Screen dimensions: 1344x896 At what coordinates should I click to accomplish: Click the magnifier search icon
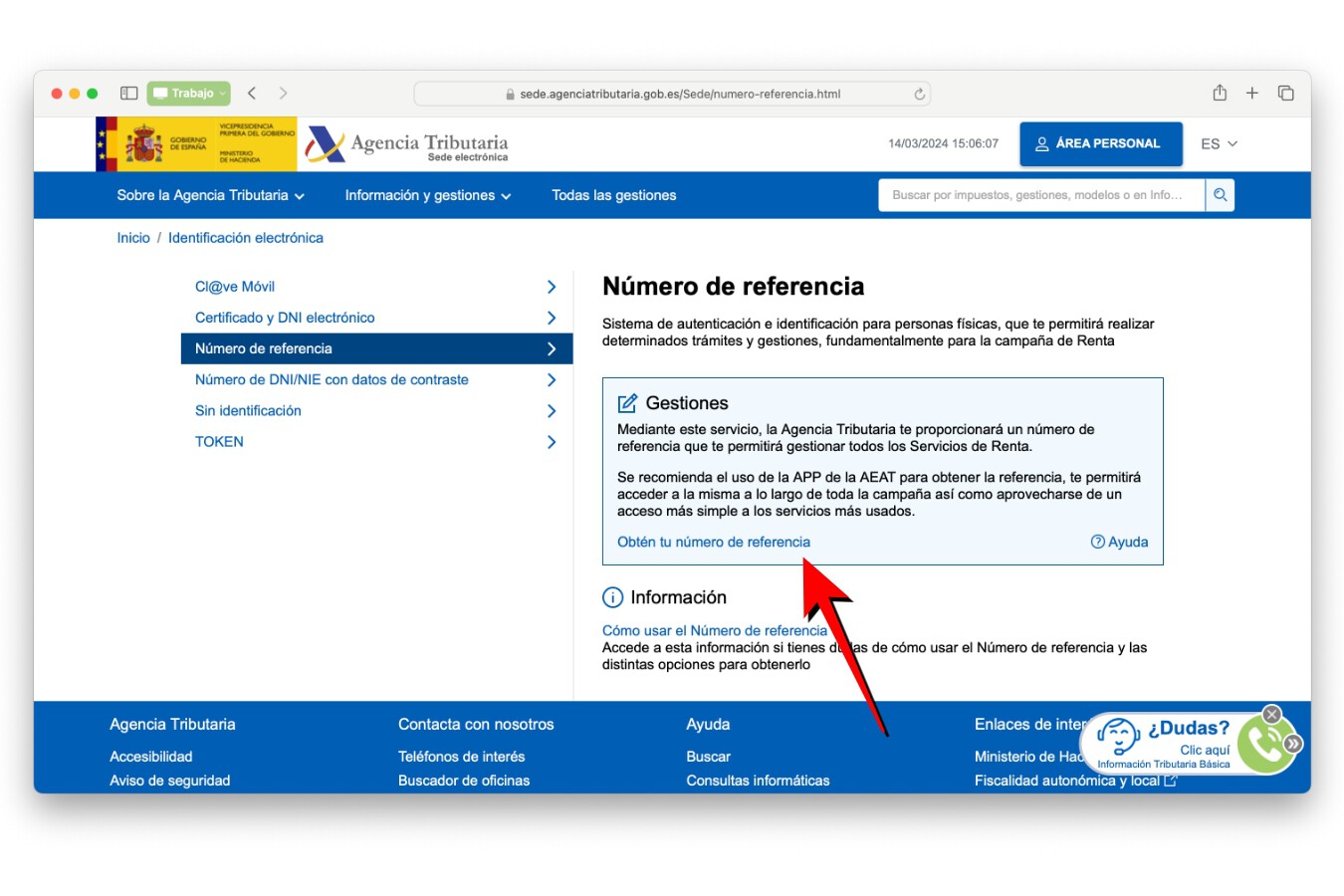click(x=1220, y=196)
